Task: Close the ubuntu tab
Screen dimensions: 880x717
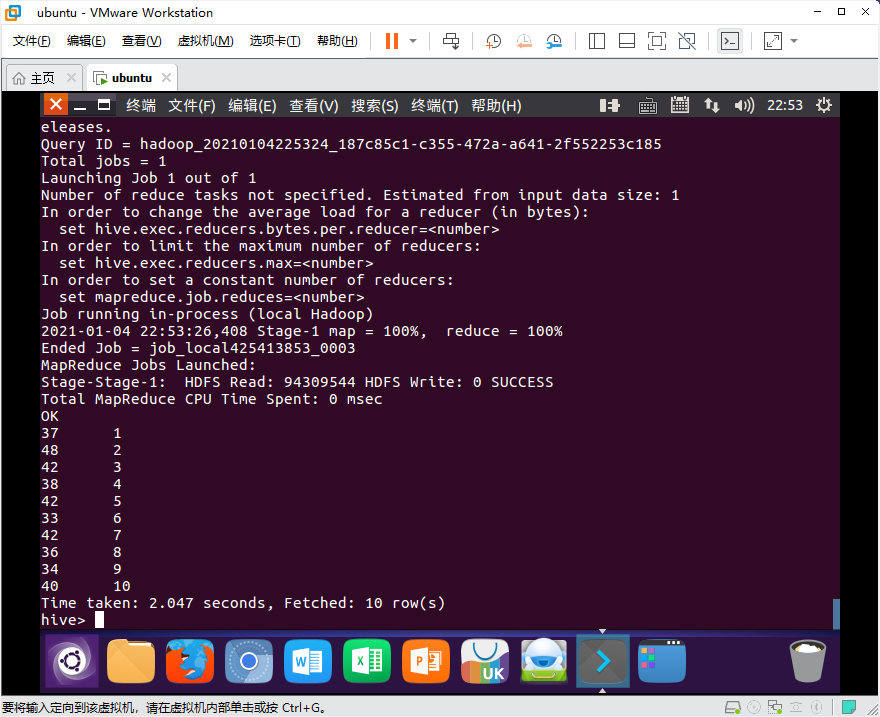Action: coord(166,77)
